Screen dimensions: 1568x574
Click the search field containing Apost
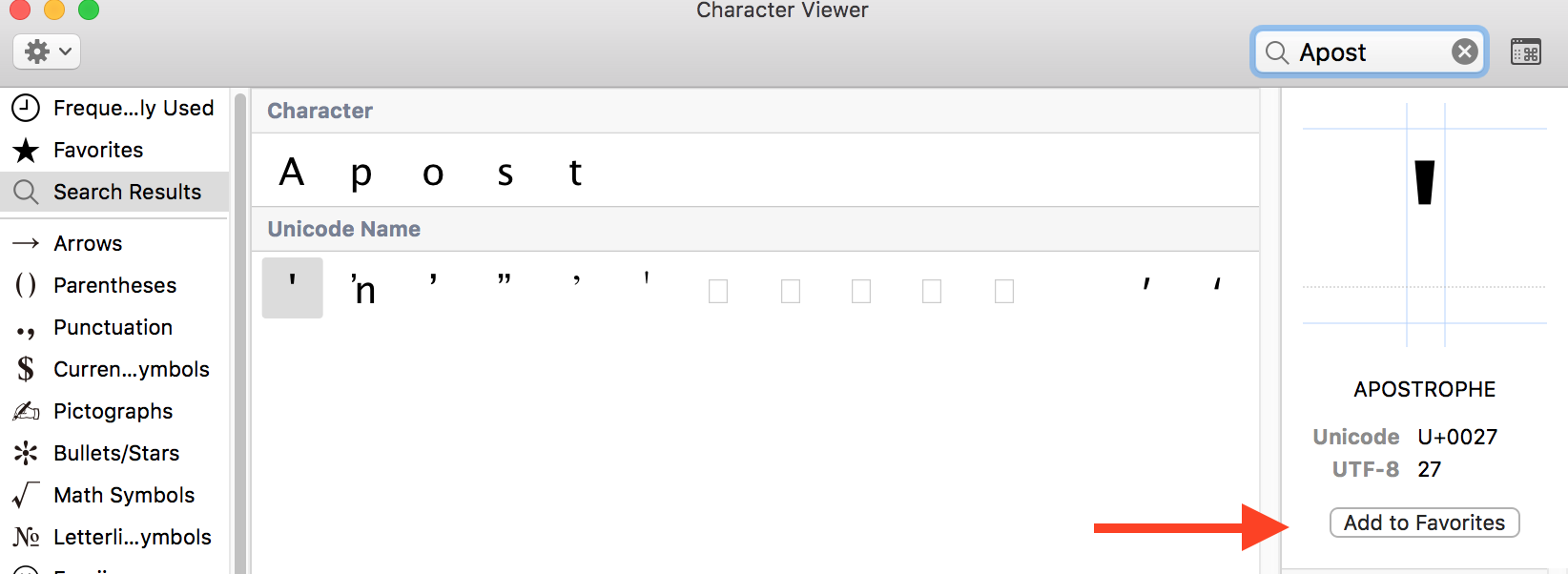pos(1364,52)
